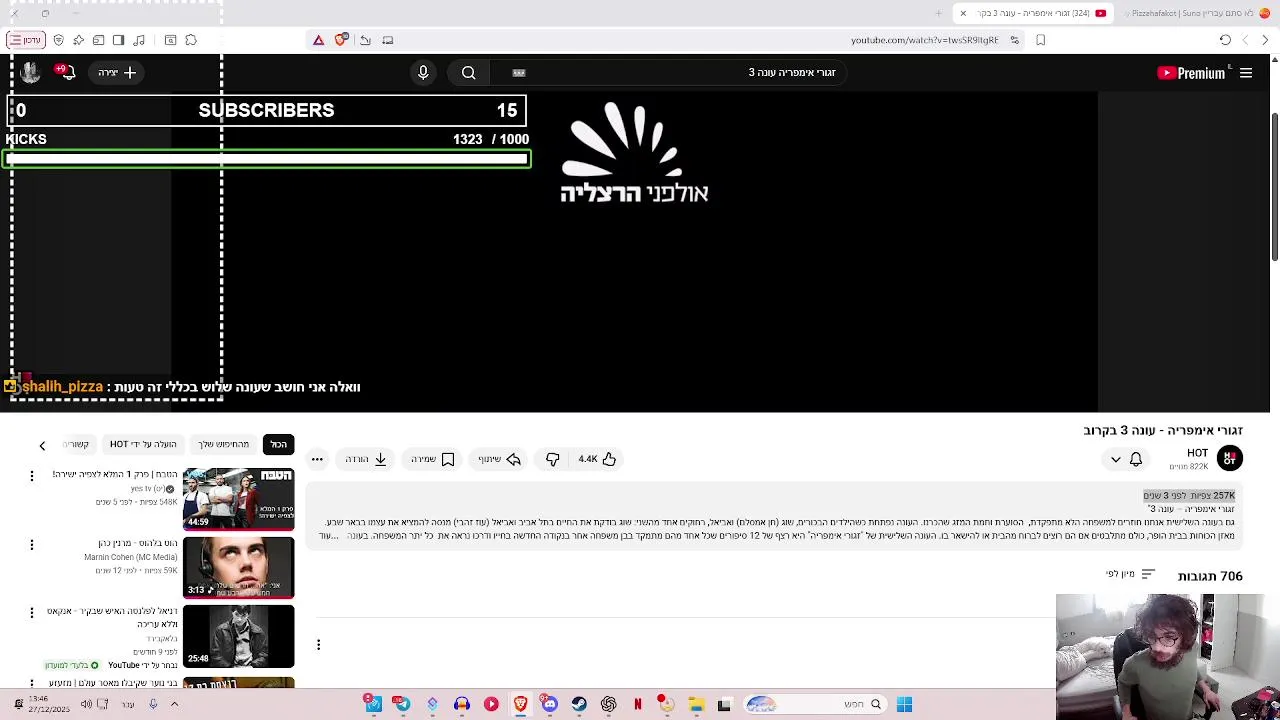Toggle the Brave sidebar panel
The height and width of the screenshot is (720, 1280).
pos(119,40)
